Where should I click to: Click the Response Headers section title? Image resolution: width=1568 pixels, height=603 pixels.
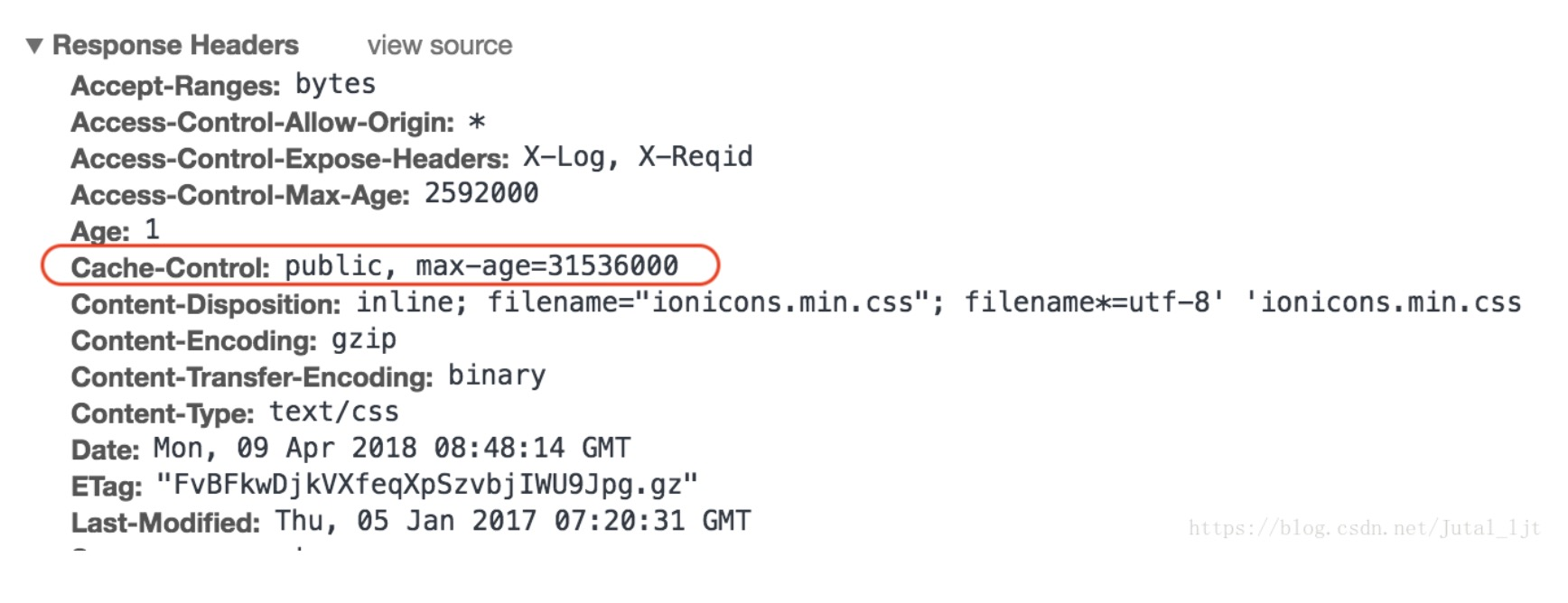pos(175,46)
